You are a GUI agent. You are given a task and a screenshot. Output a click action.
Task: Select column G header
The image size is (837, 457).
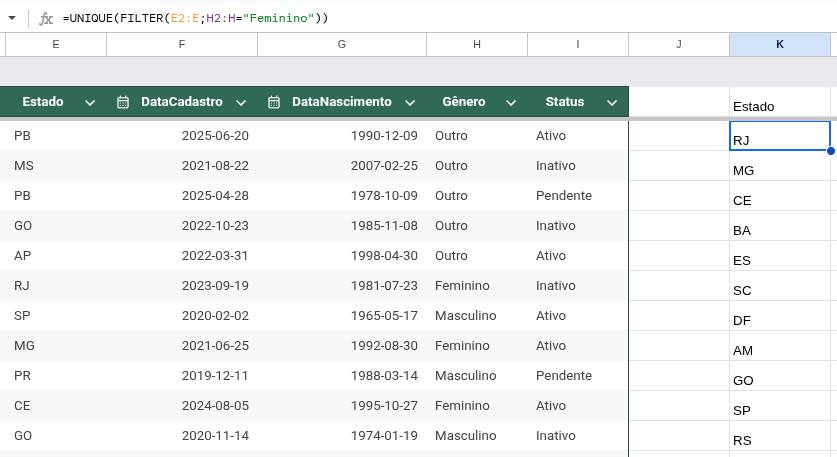(x=342, y=44)
